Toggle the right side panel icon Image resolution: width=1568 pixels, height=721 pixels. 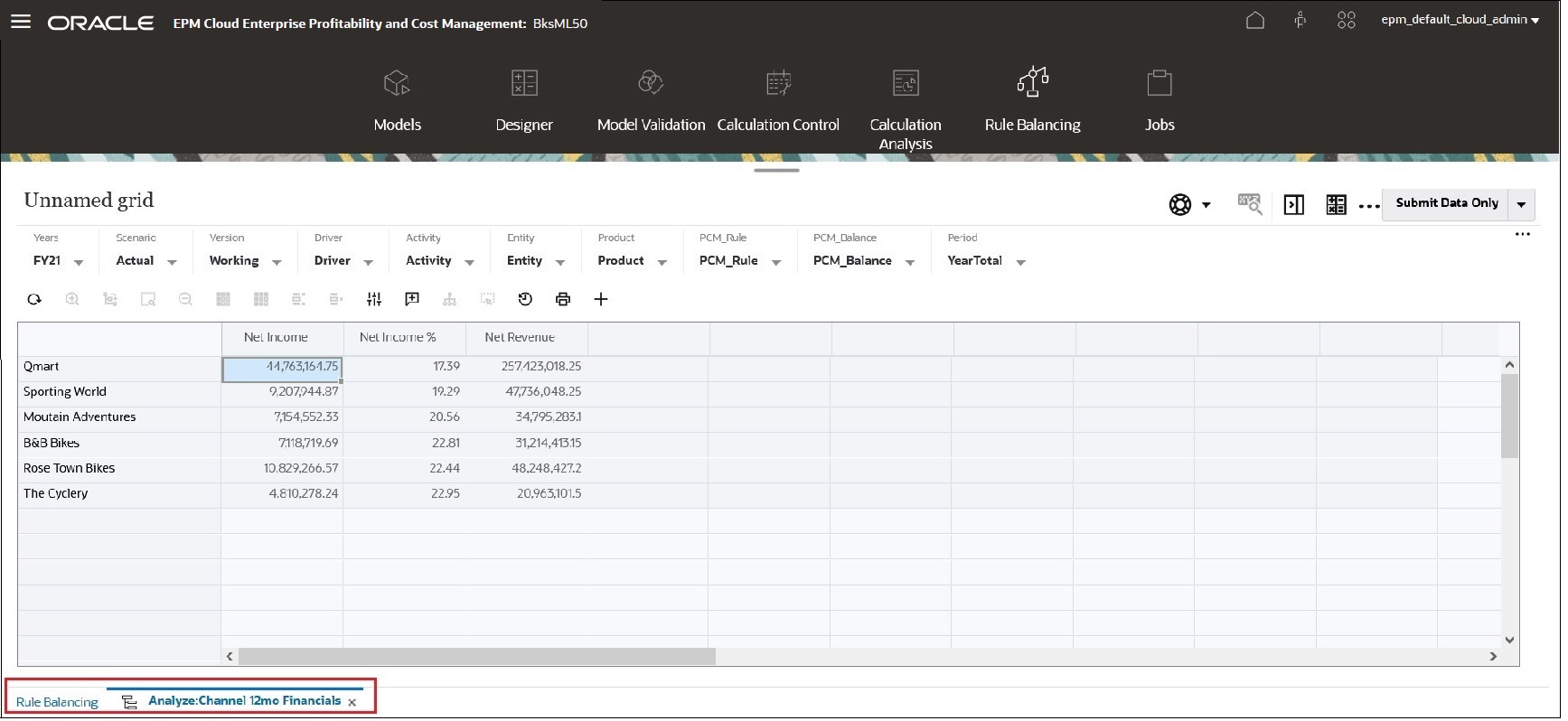click(x=1293, y=205)
